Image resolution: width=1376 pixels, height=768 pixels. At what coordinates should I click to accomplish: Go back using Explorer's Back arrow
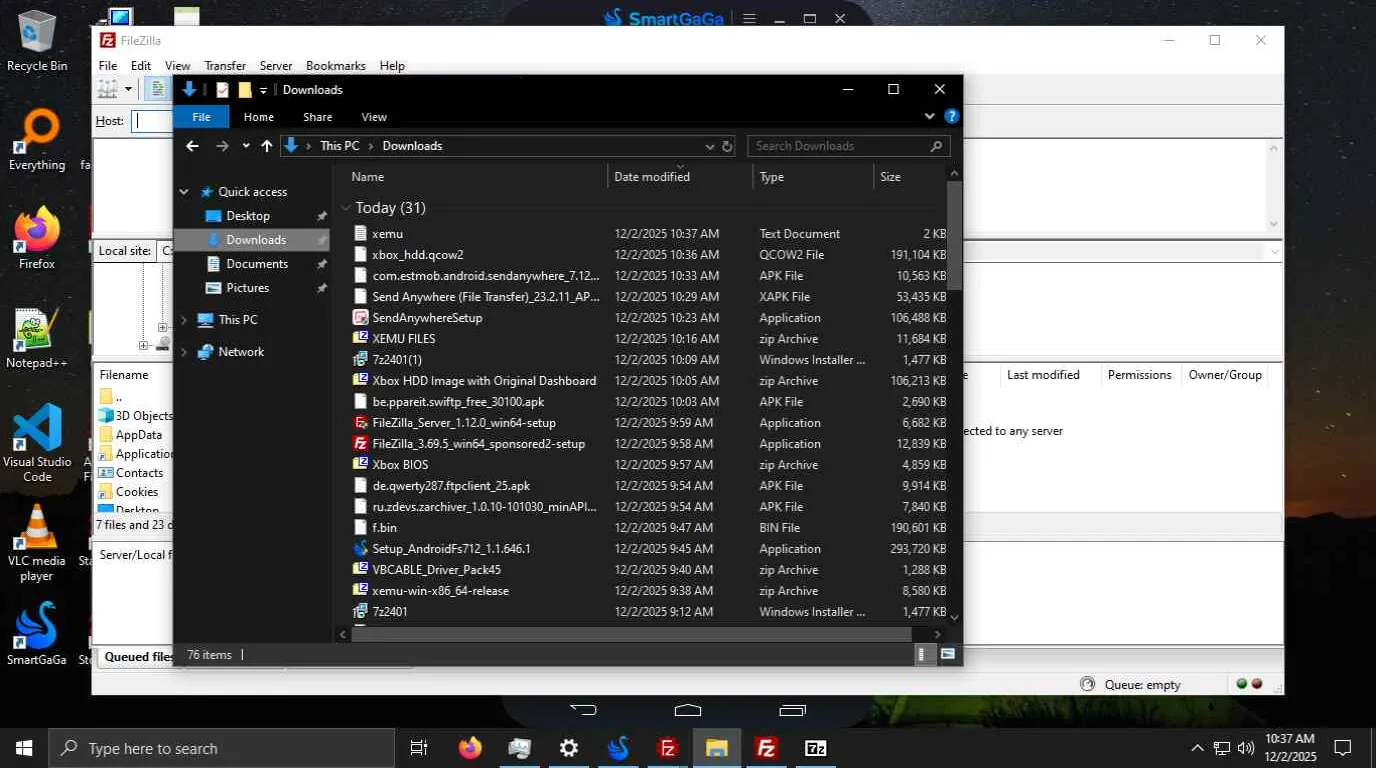tap(193, 146)
